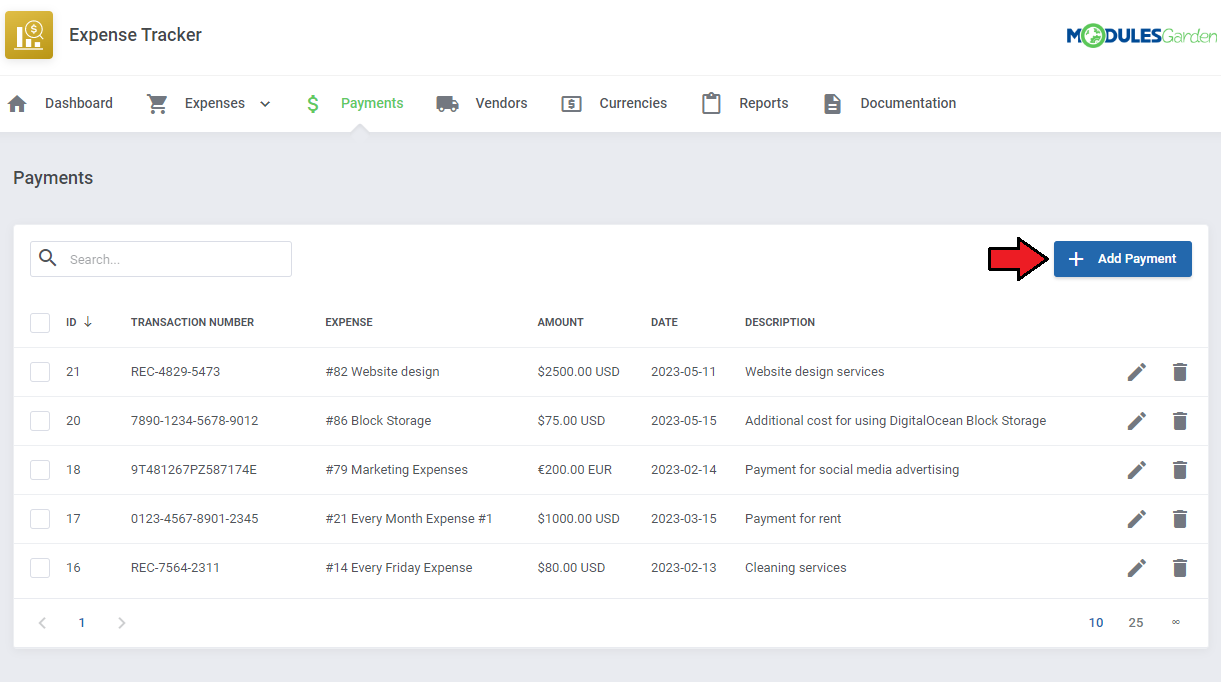Show 10 entries per page
This screenshot has width=1221, height=682.
pos(1096,623)
